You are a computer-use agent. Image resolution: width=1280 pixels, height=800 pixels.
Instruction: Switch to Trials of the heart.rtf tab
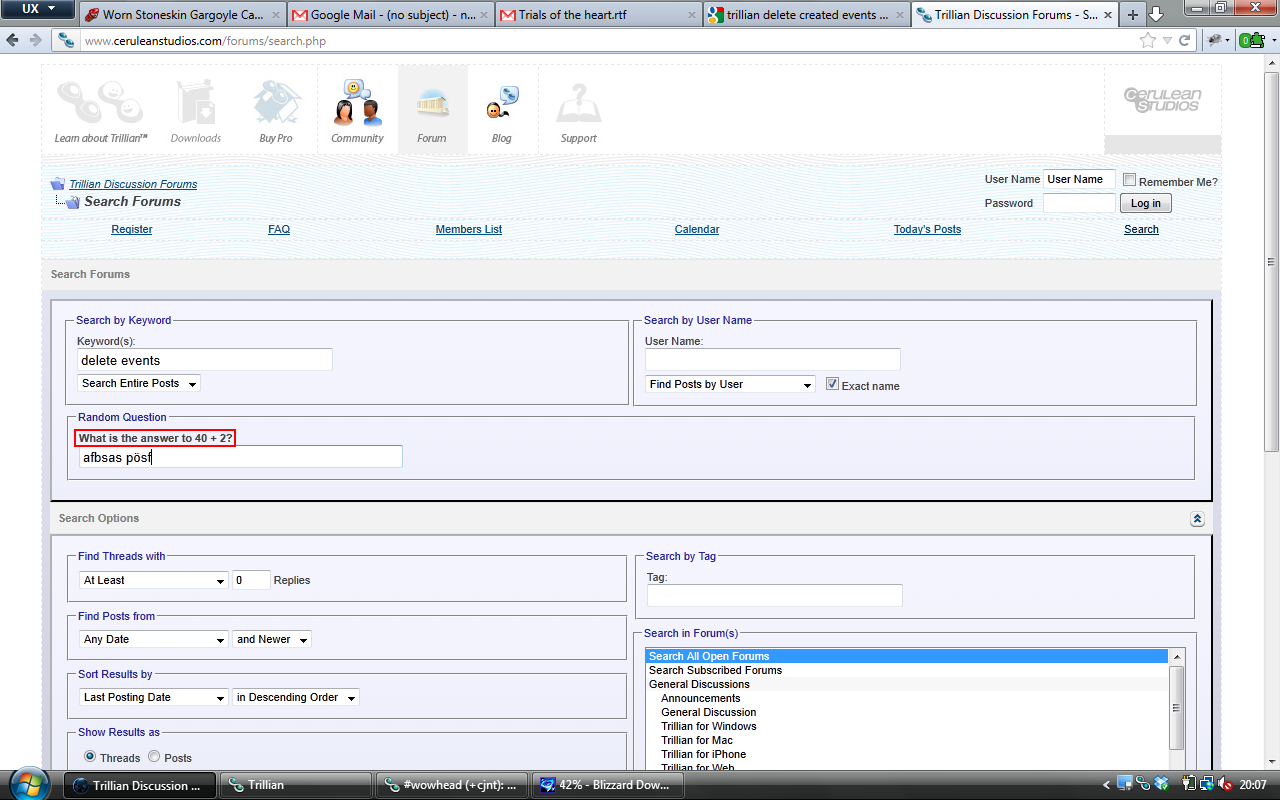[x=599, y=15]
